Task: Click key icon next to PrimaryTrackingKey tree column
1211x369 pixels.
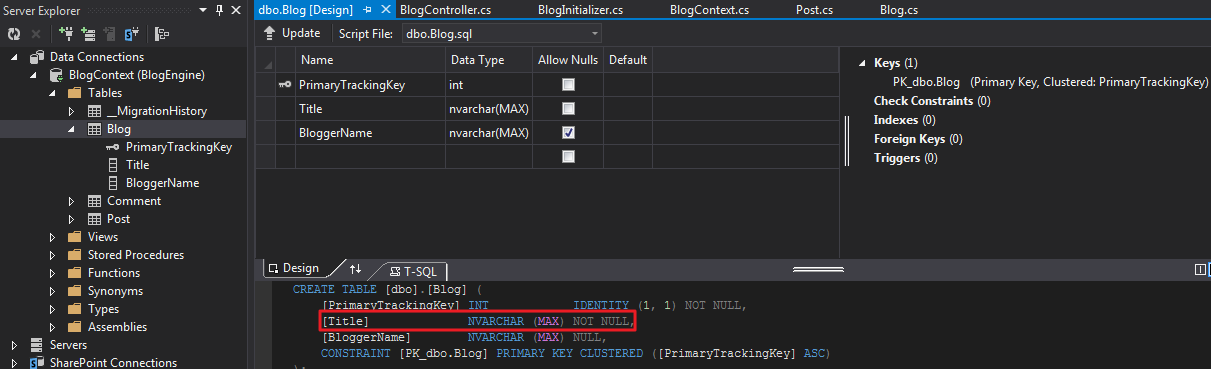Action: click(113, 147)
